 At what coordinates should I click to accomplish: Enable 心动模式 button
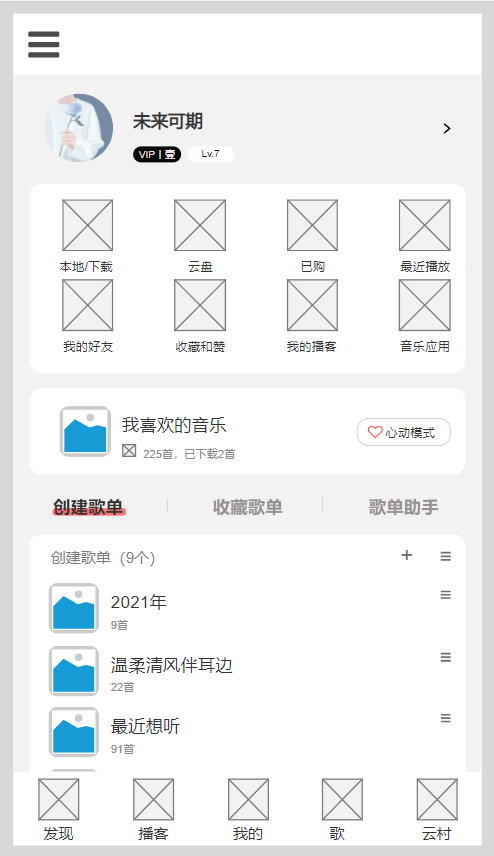(x=403, y=432)
